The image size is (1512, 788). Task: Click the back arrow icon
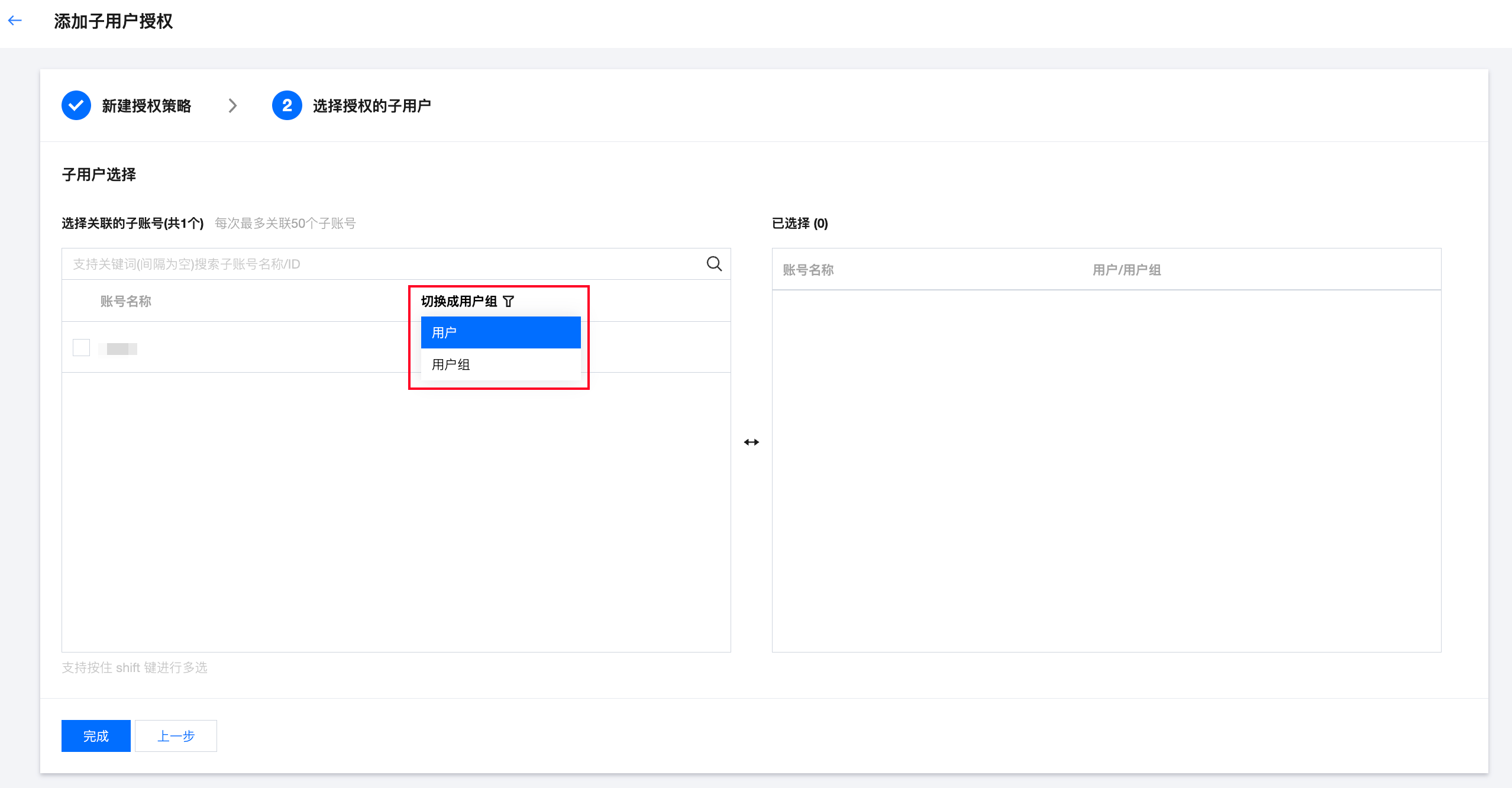pos(15,21)
